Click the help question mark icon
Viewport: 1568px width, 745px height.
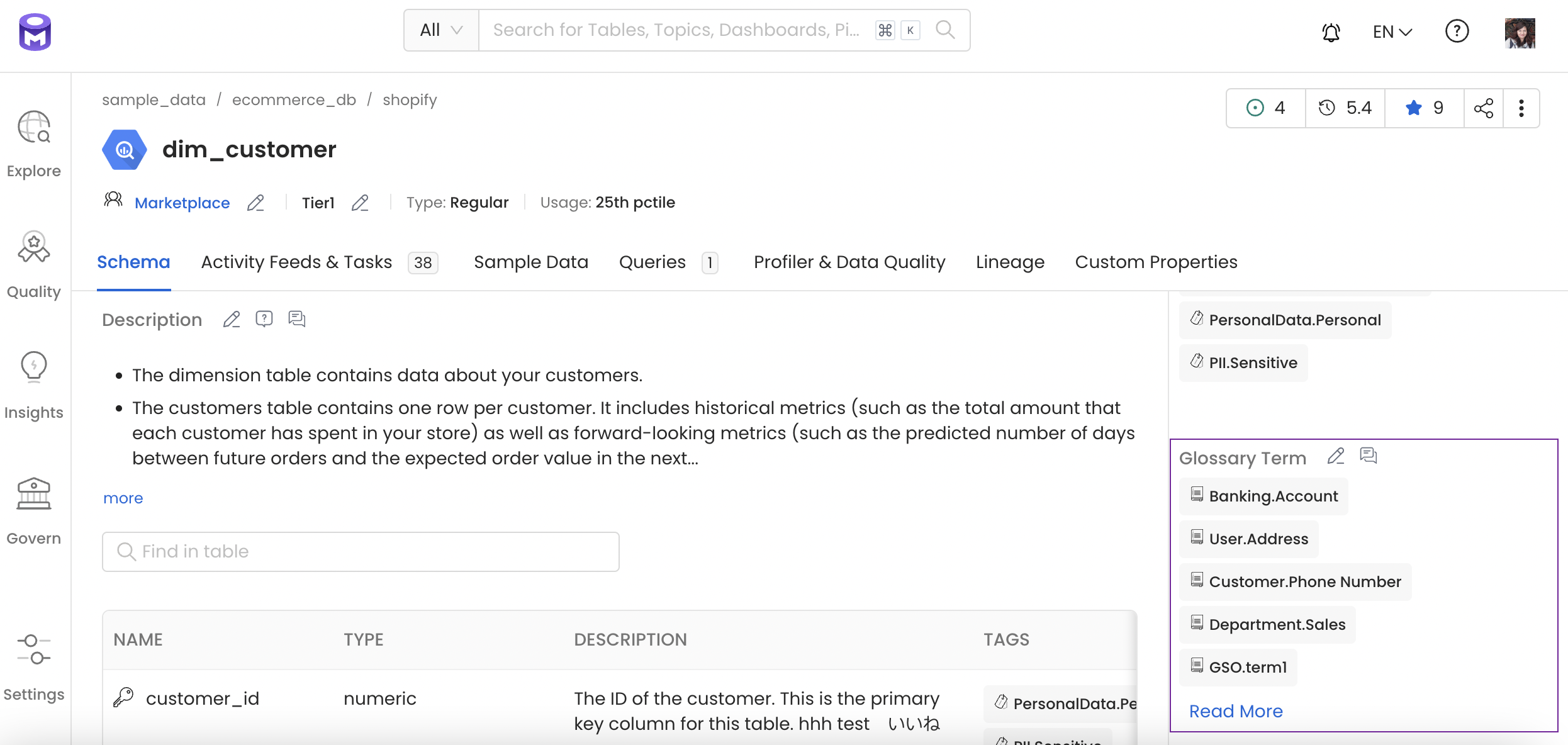[1457, 30]
